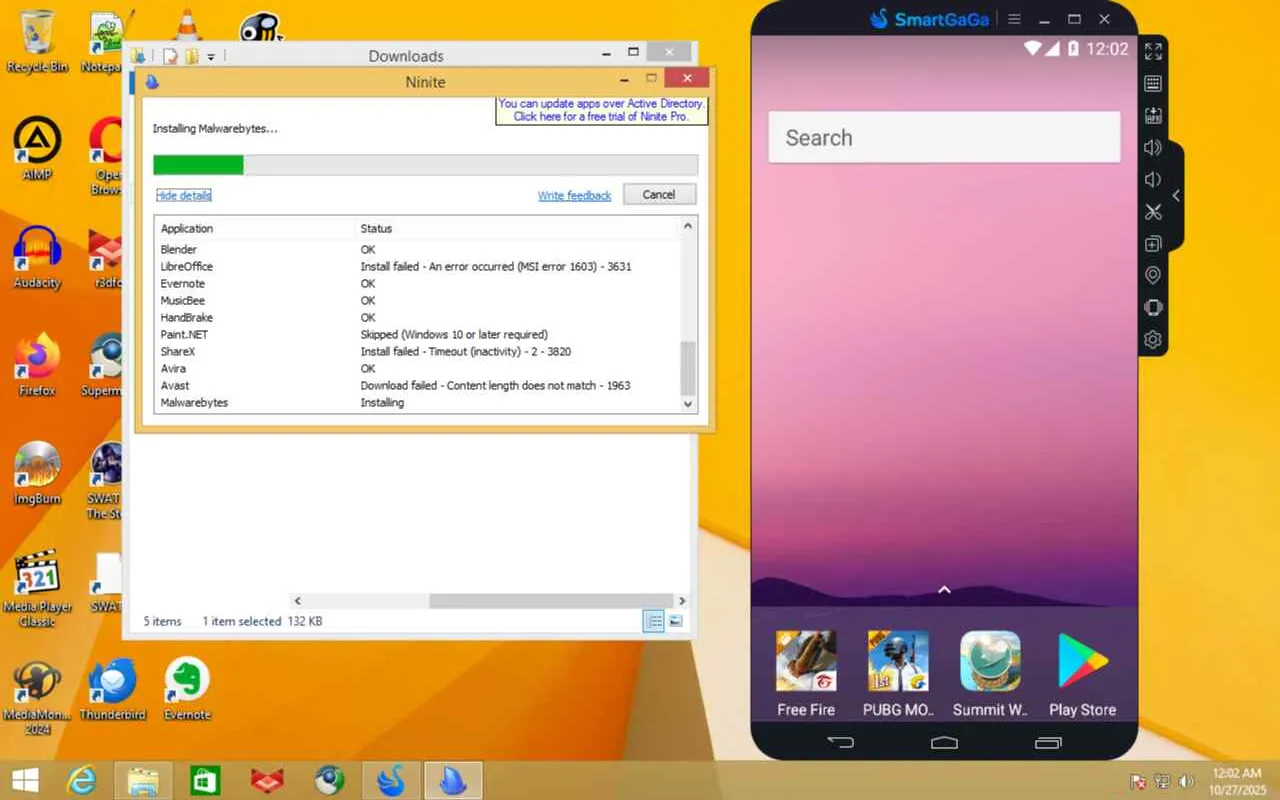Open Internet Explorer from the taskbar

[x=83, y=780]
